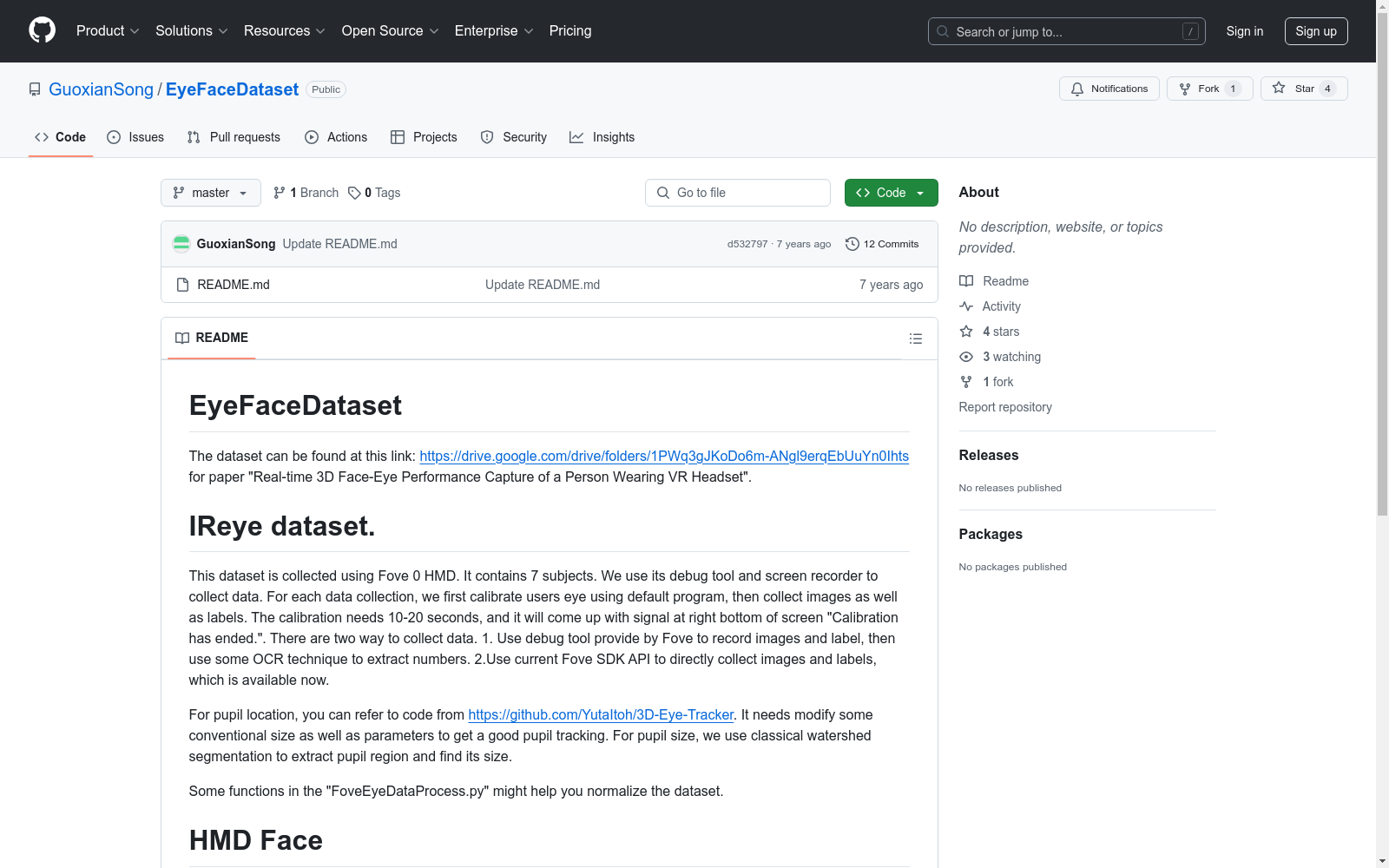Open the master branch selector dropdown
This screenshot has height=868, width=1389.
tap(211, 193)
